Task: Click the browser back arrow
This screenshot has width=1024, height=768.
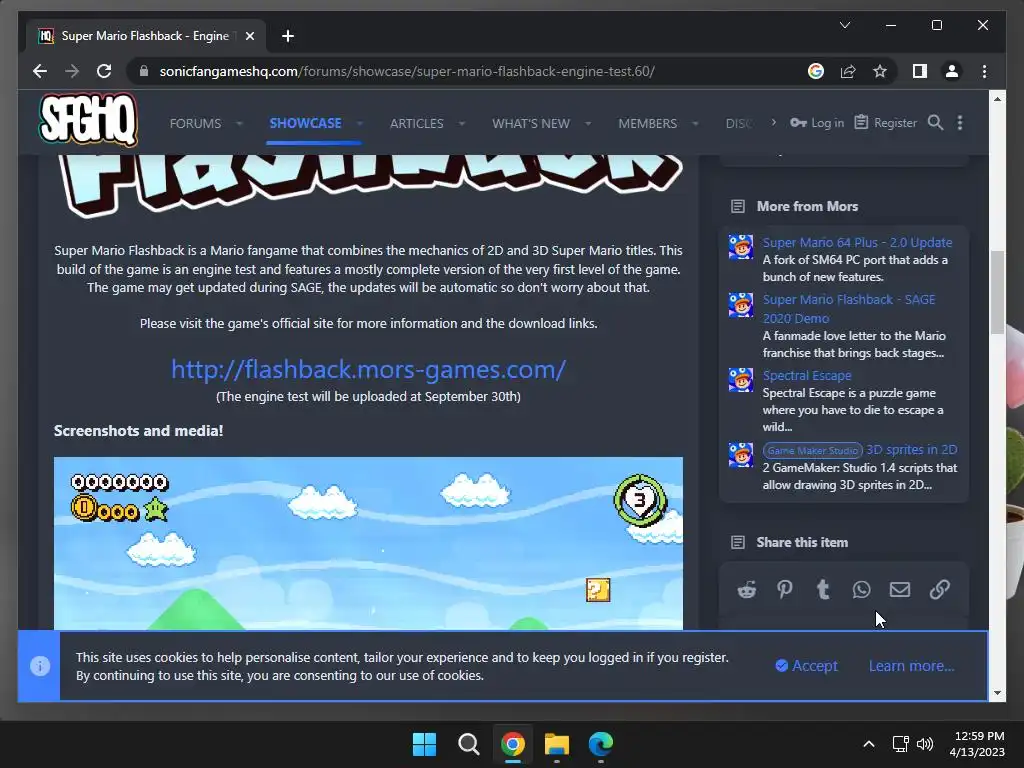Action: 40,71
